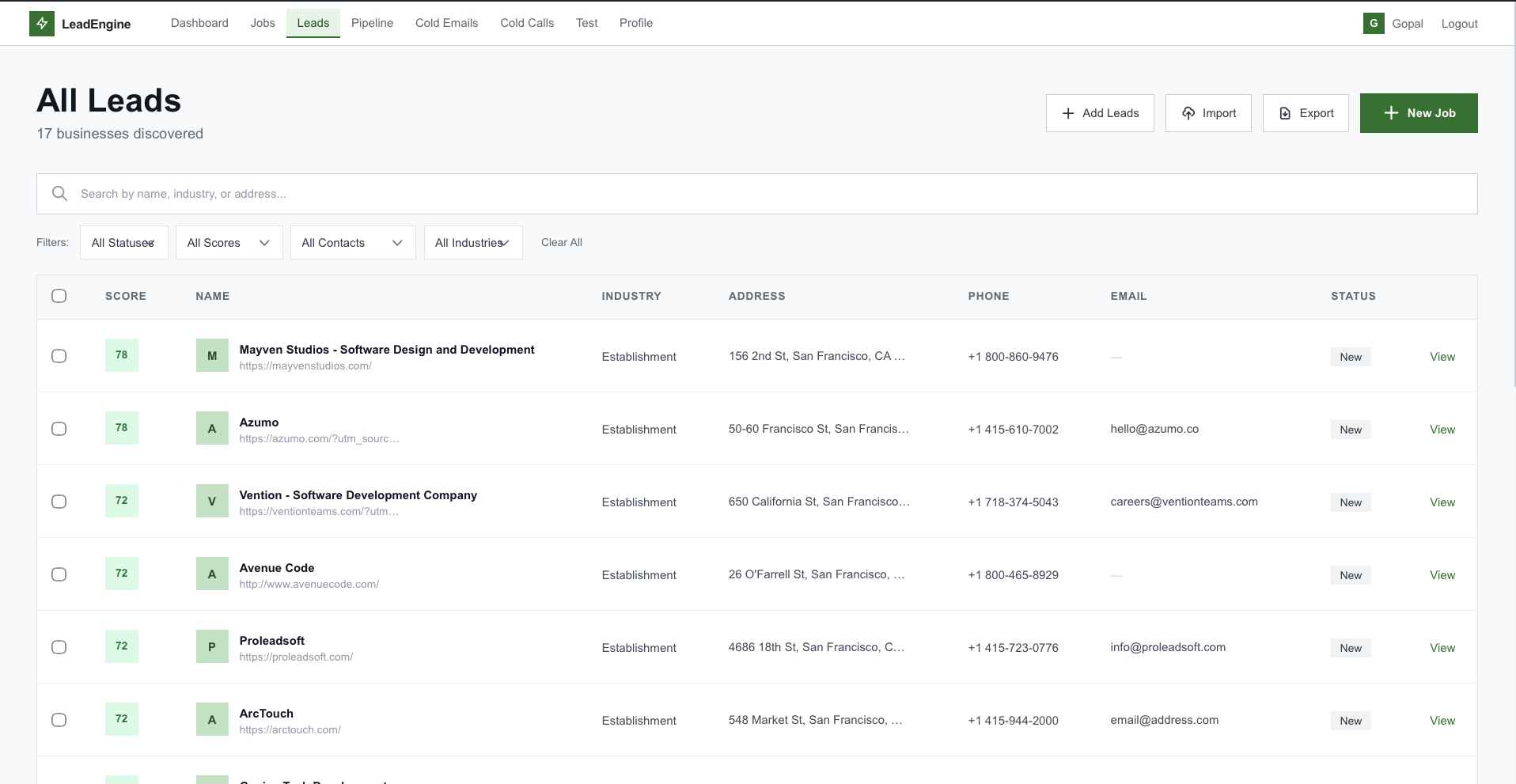Screen dimensions: 1516x784
Task: Switch to the Pipeline tab
Action: point(372,23)
